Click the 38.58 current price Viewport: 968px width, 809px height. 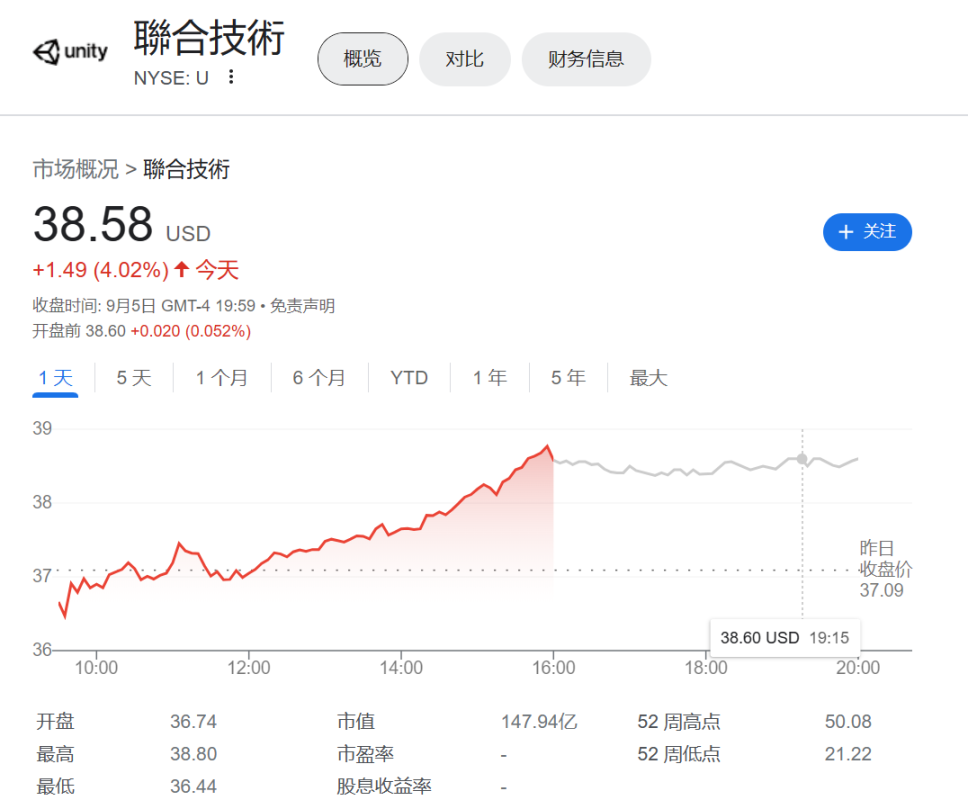pos(93,224)
